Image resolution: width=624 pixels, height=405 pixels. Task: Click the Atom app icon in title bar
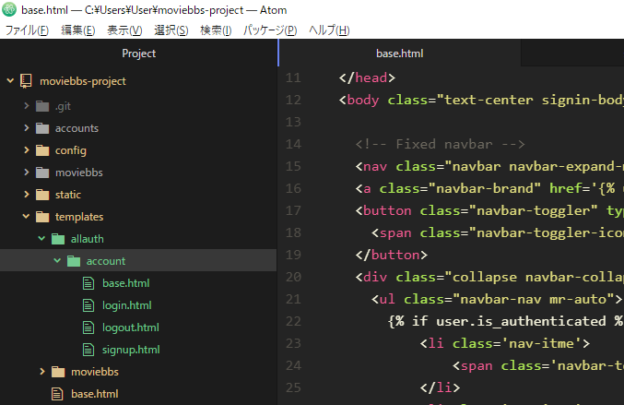[10, 9]
